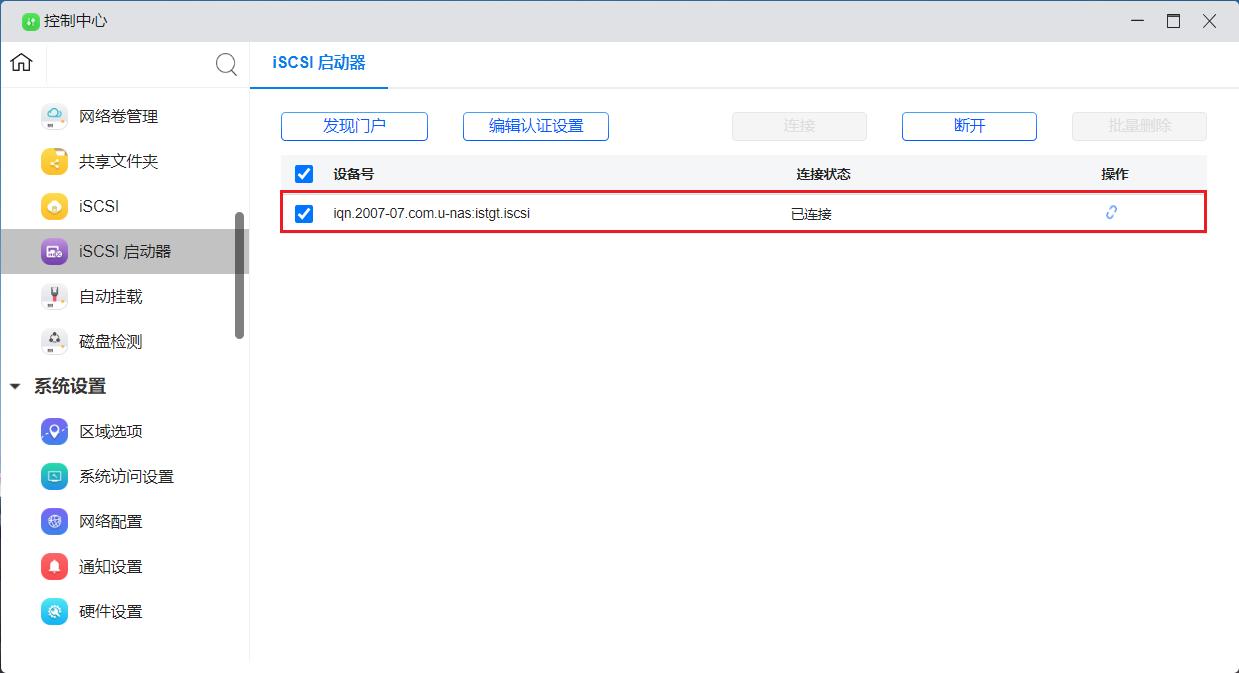
Task: Open the 区域选项 settings icon
Action: (x=53, y=431)
